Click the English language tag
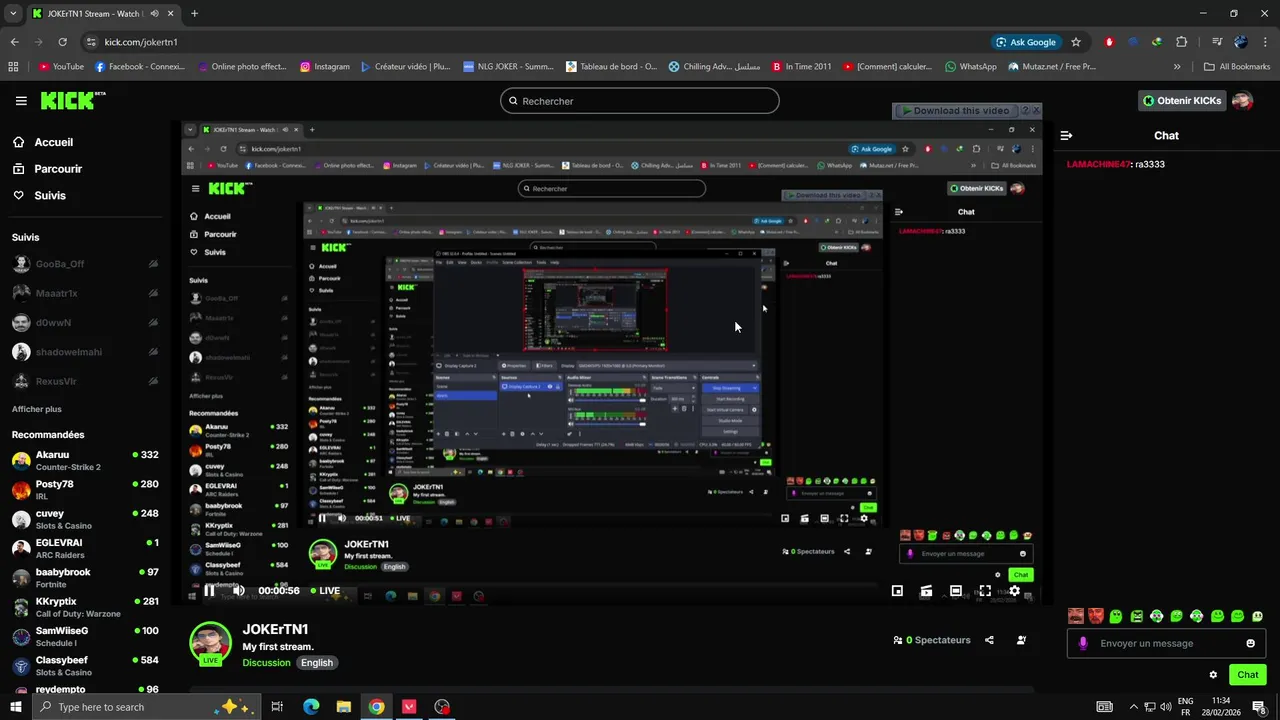The width and height of the screenshot is (1280, 720). click(x=317, y=663)
